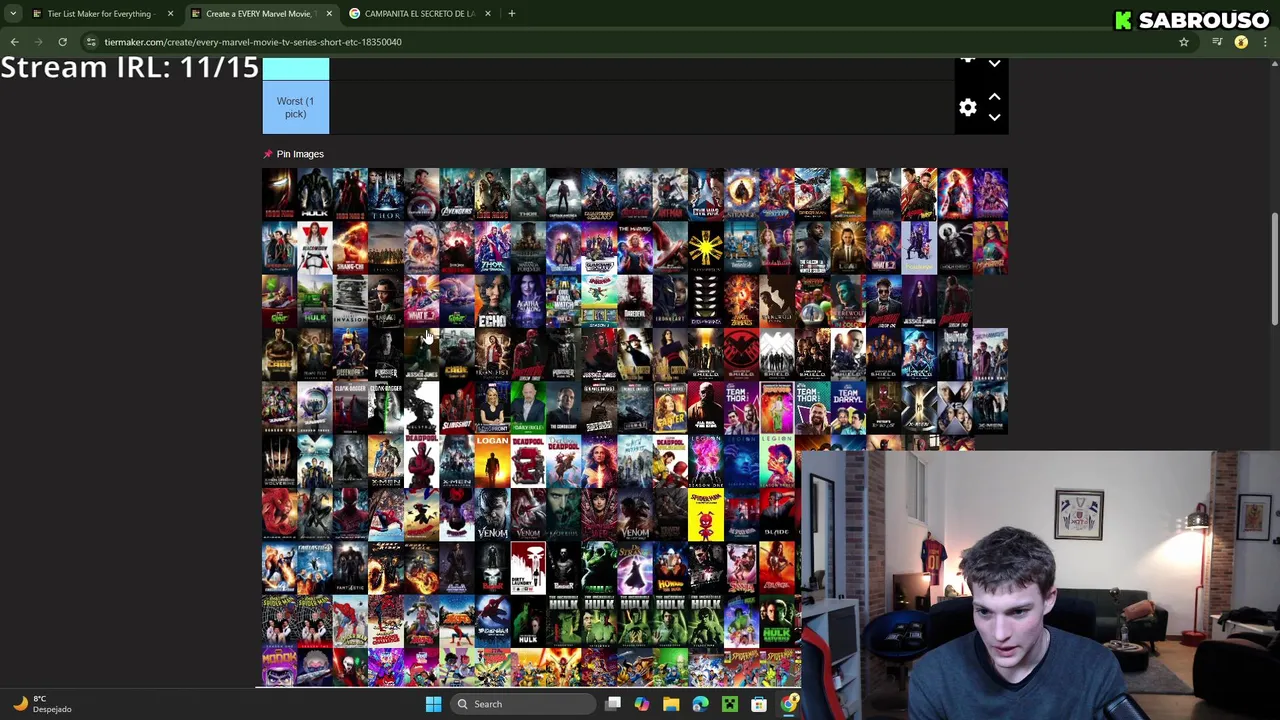The height and width of the screenshot is (720, 1280).
Task: Move the Worst tier row up
Action: 994,97
